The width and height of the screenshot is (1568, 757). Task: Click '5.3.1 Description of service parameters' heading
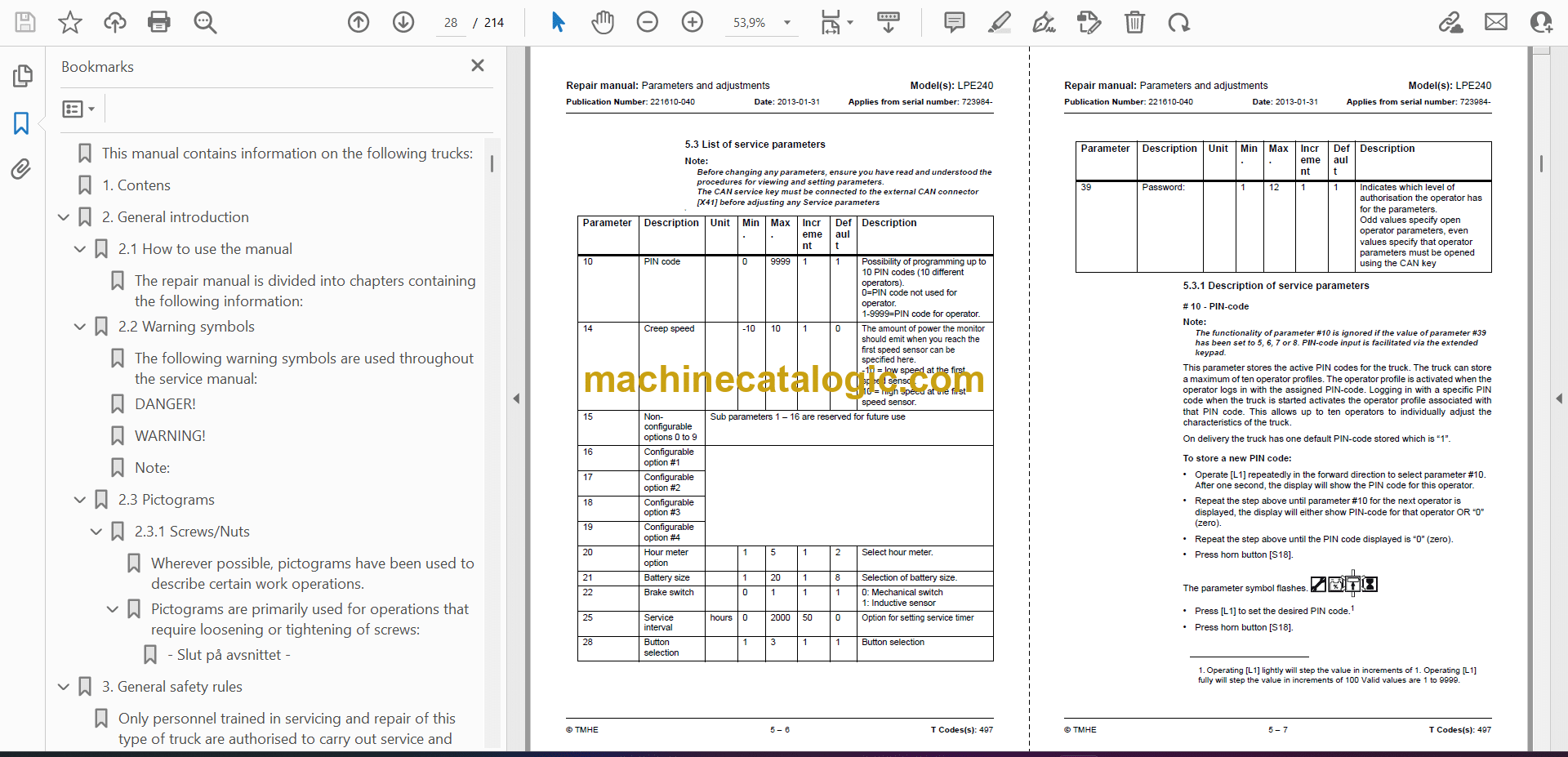[x=1276, y=286]
